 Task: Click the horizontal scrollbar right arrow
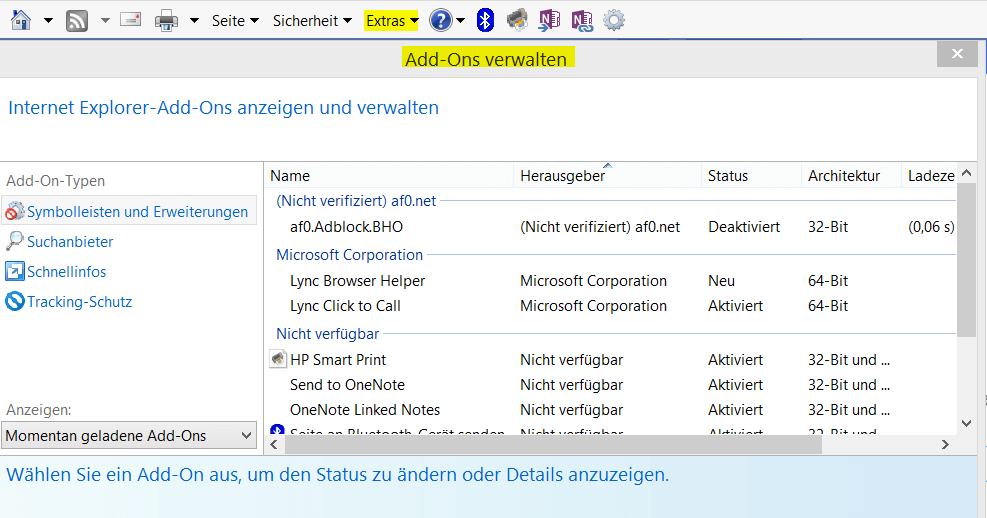[x=945, y=444]
